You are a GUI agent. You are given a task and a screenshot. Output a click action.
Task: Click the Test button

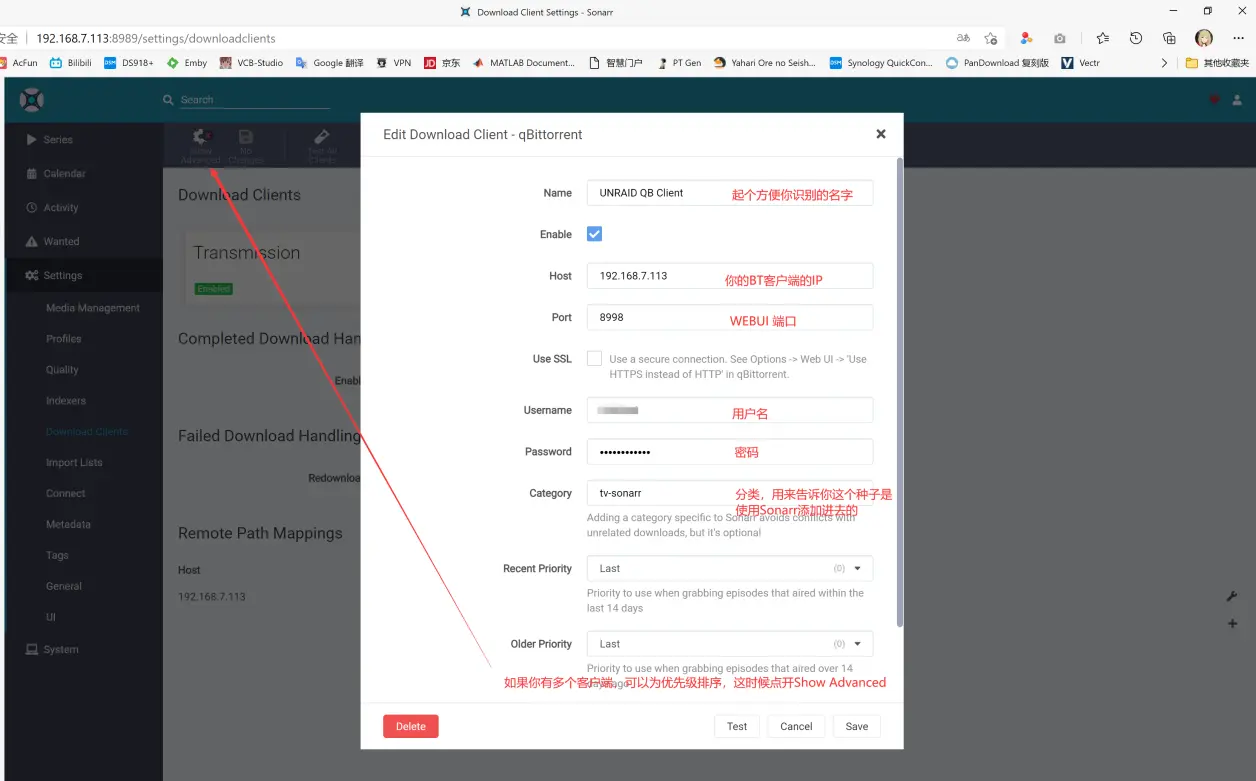pos(737,727)
